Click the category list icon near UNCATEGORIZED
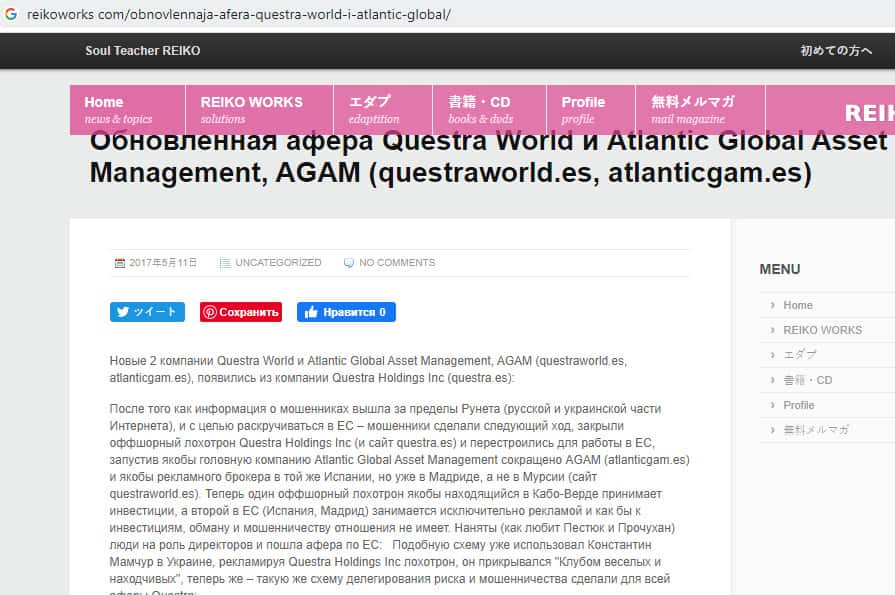895x595 pixels. click(225, 263)
